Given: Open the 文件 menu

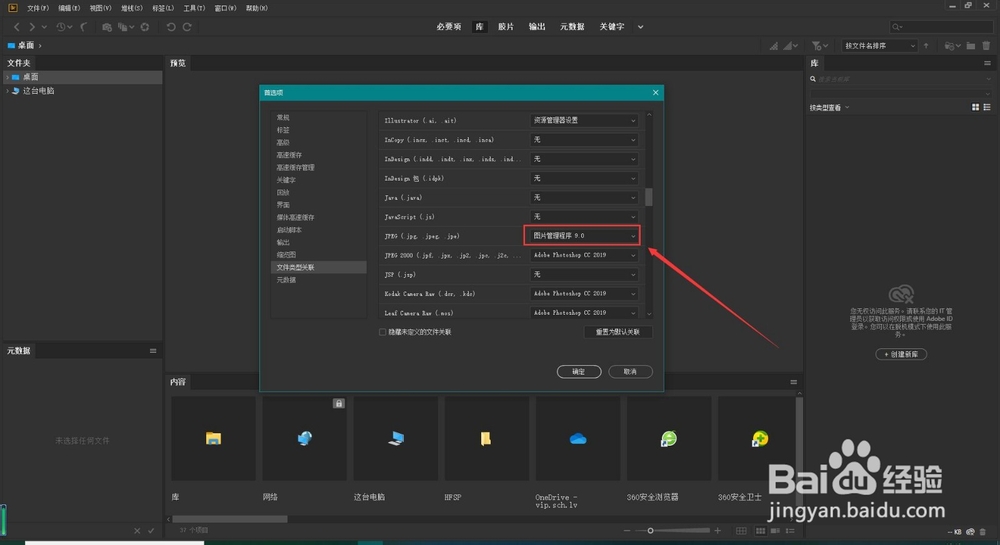Looking at the screenshot, I should (38, 8).
